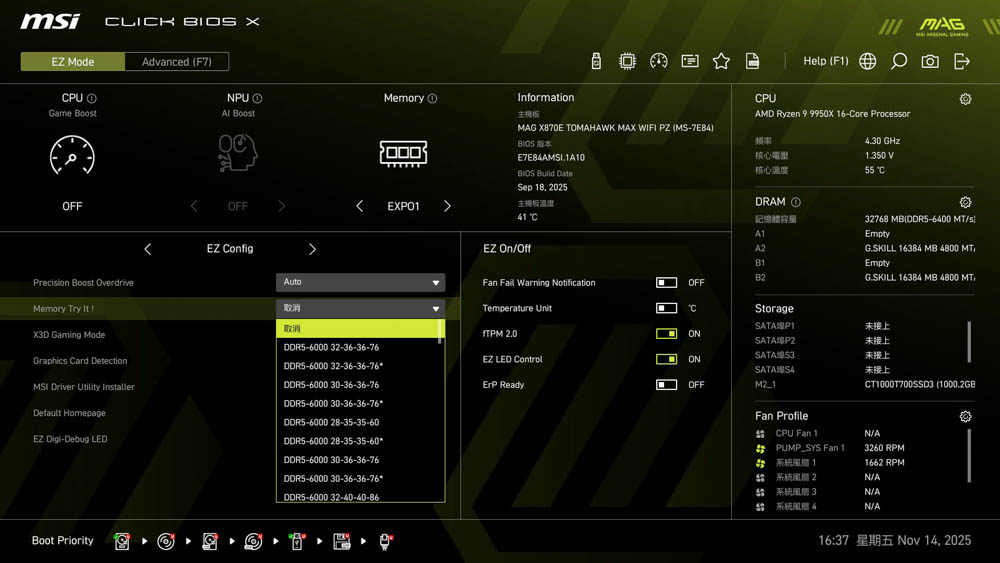Viewport: 1000px width, 563px height.
Task: Open the Precision Boost Overdrive dropdown
Action: coord(360,283)
